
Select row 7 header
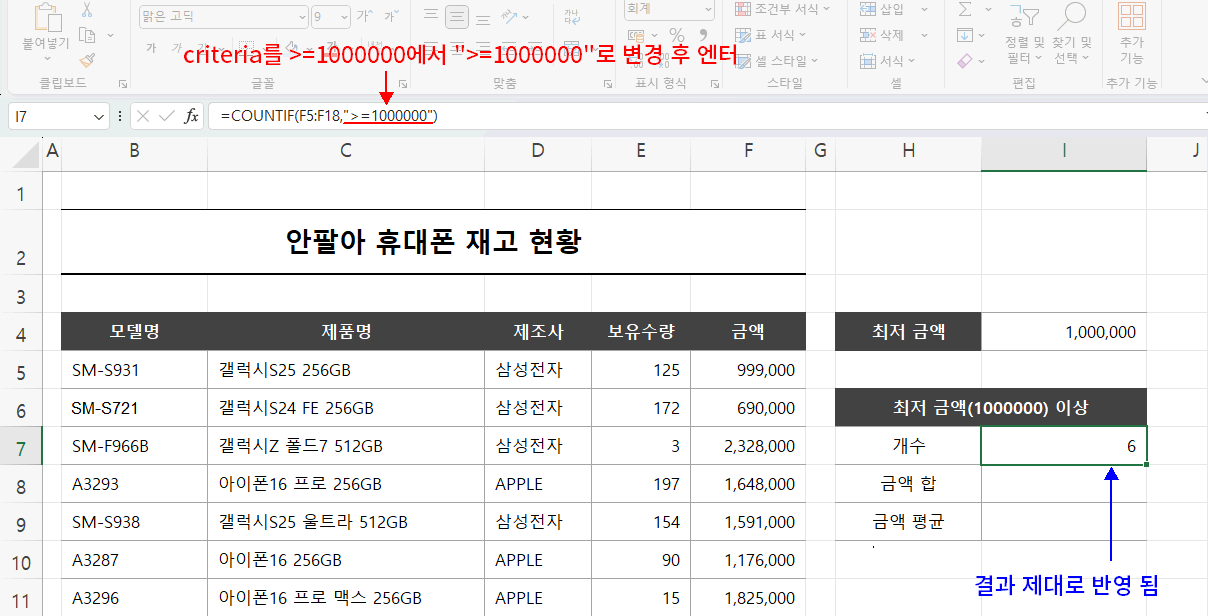click(x=21, y=446)
